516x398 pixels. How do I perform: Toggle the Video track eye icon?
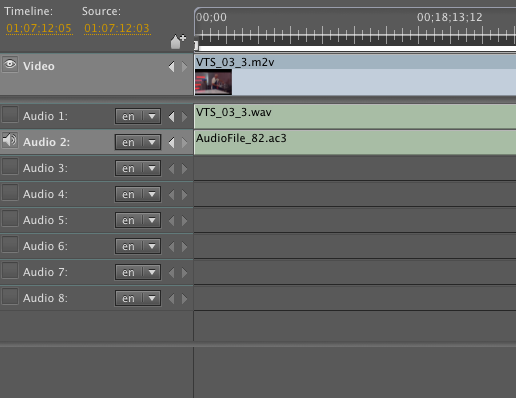click(x=10, y=64)
